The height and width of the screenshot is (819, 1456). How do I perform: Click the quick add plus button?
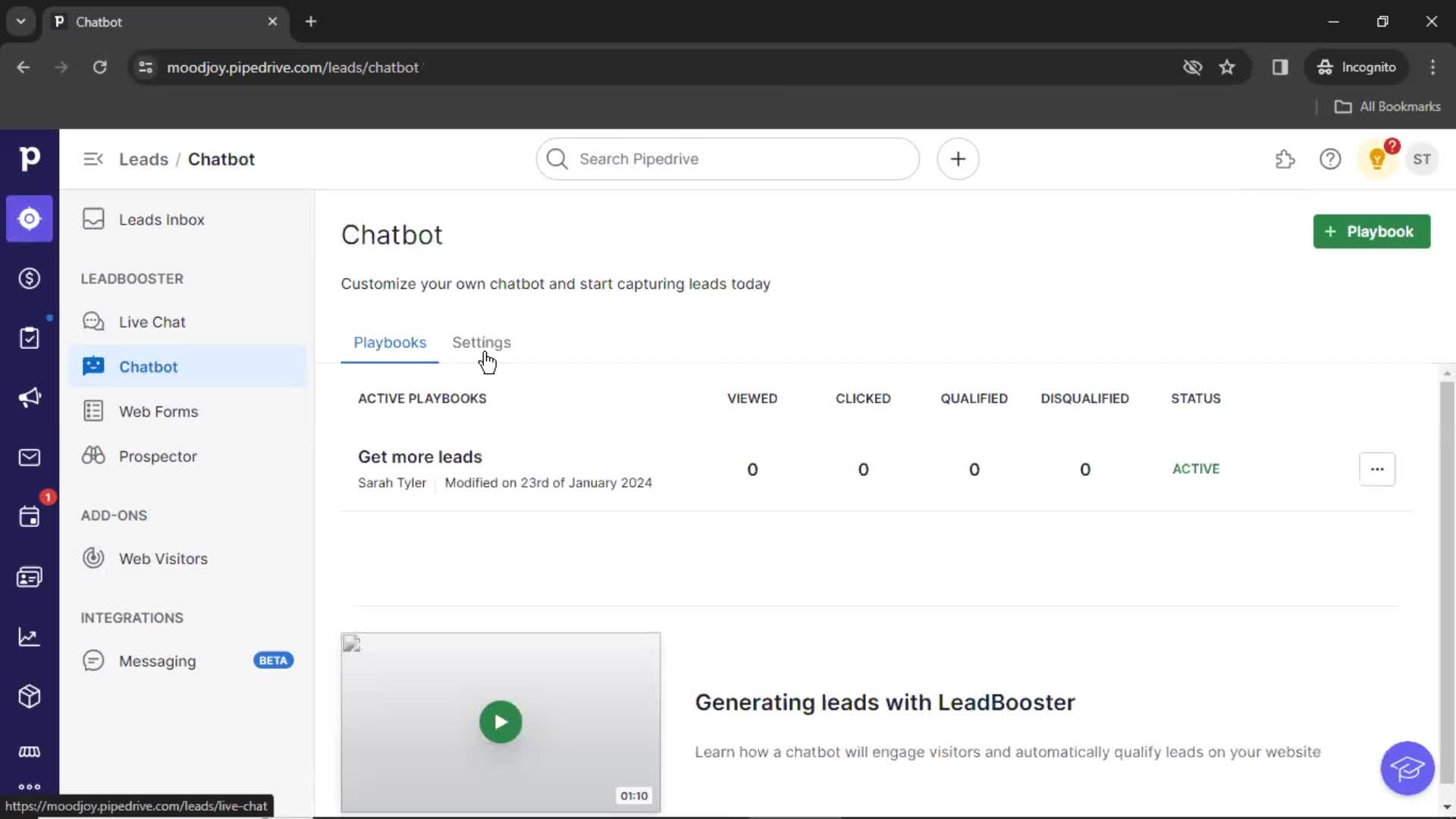[958, 159]
